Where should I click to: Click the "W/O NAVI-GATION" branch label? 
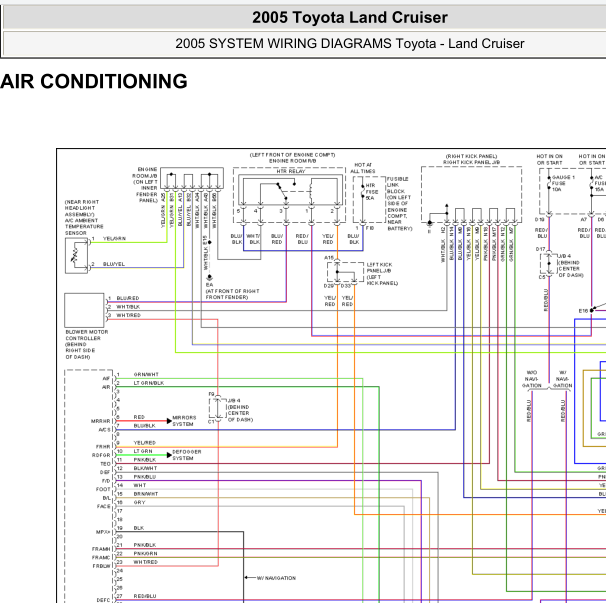click(x=532, y=379)
